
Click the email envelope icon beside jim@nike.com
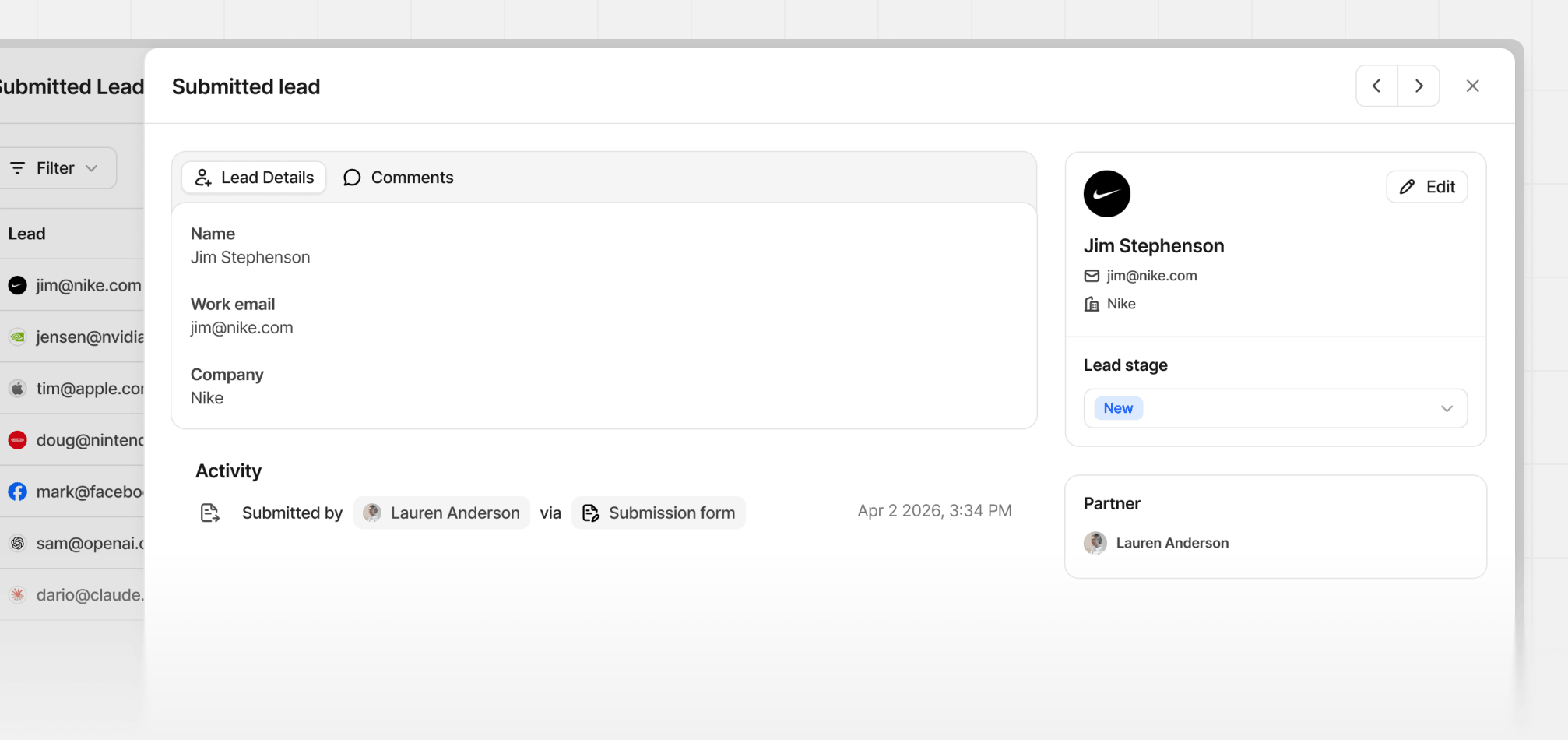(x=1092, y=276)
